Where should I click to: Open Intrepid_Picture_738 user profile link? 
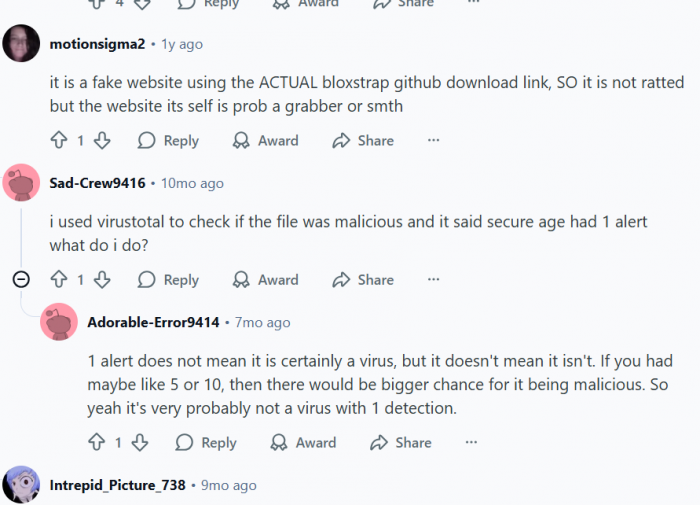[x=117, y=485]
